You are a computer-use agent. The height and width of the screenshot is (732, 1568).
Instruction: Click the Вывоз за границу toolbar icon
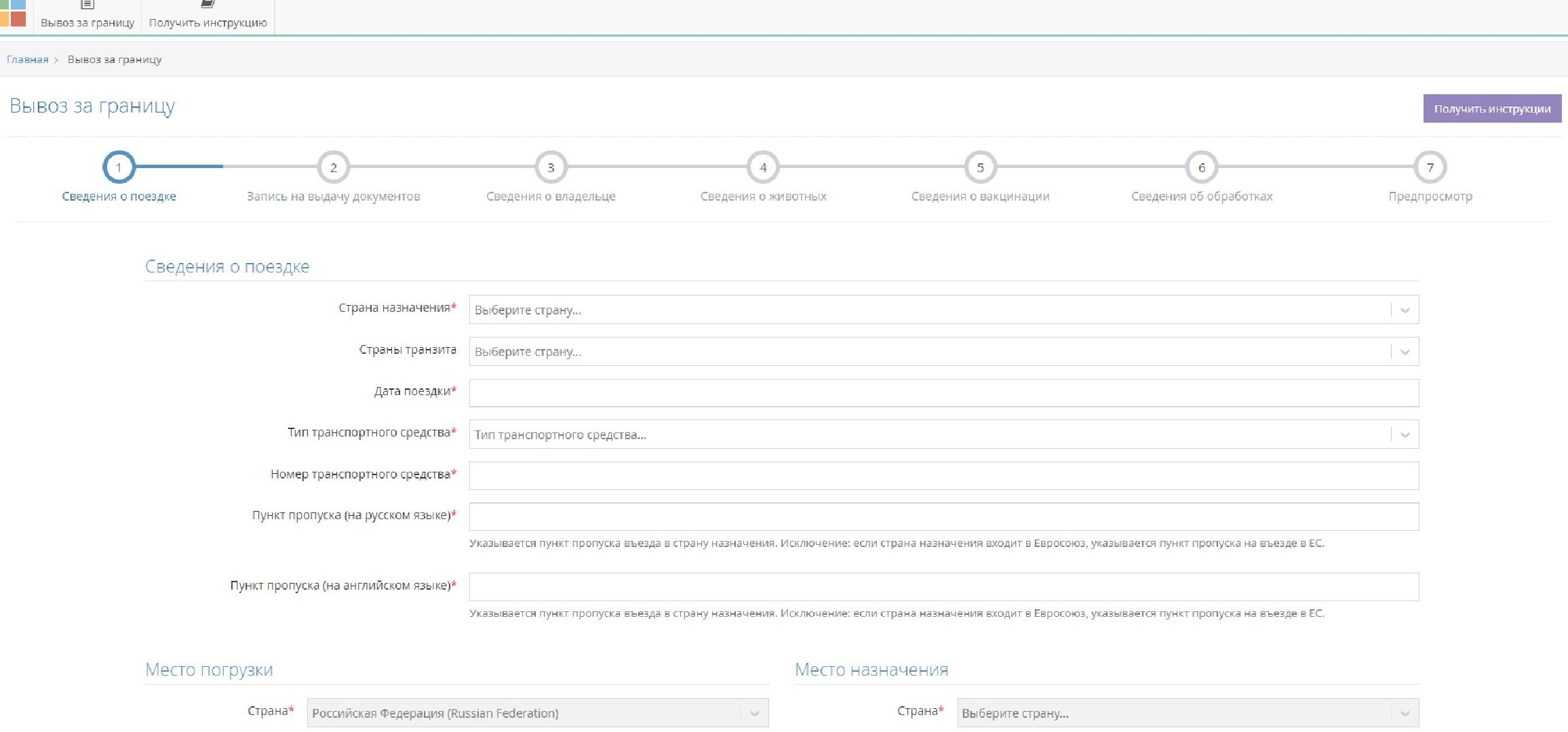point(87,5)
